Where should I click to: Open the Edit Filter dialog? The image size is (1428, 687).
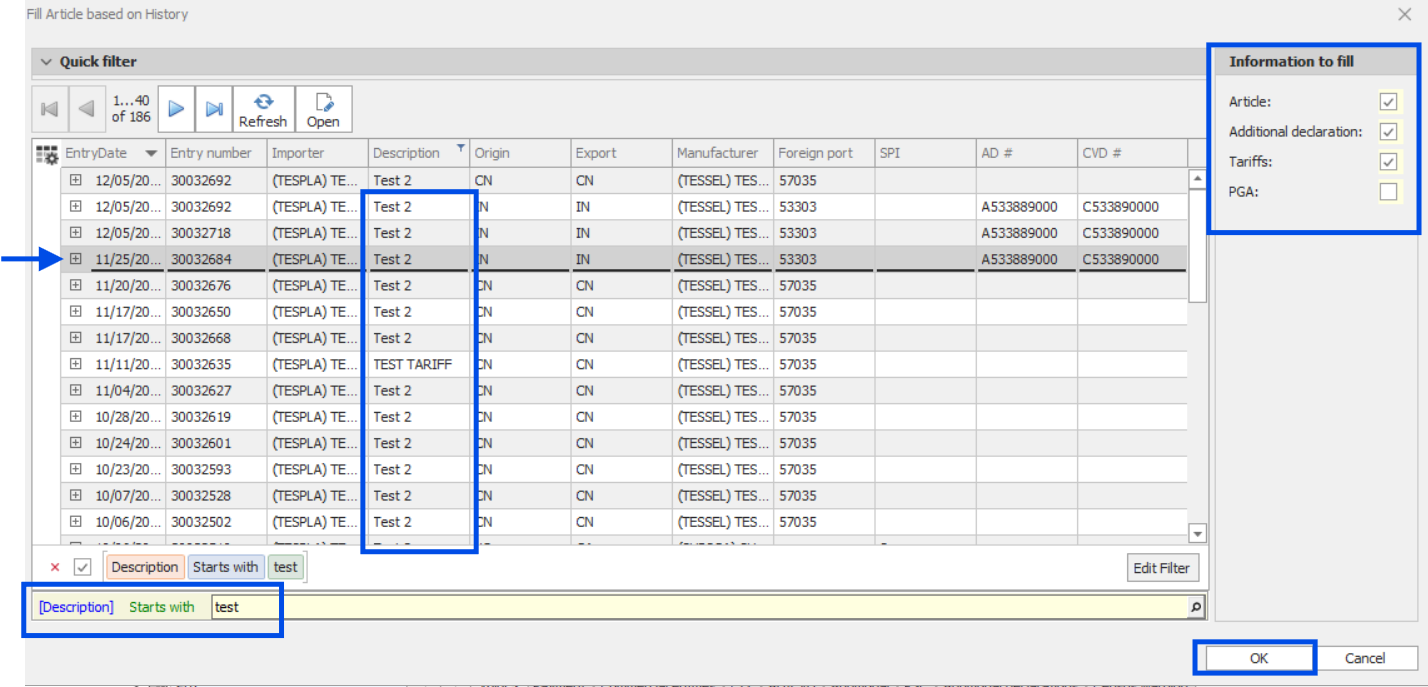(1162, 567)
